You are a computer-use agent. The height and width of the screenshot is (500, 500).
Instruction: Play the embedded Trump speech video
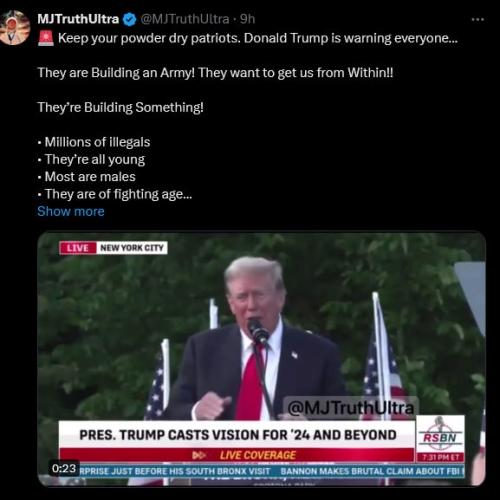261,359
